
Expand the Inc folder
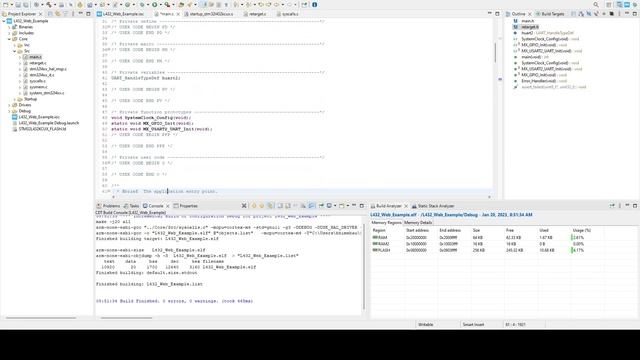click(x=15, y=45)
